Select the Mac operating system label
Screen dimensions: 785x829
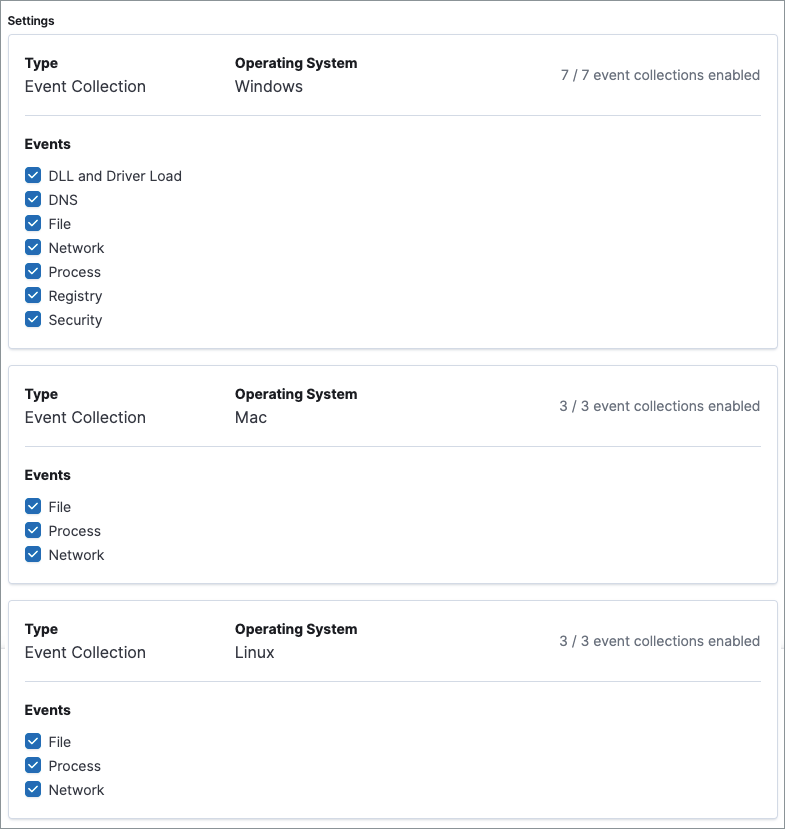click(x=251, y=418)
